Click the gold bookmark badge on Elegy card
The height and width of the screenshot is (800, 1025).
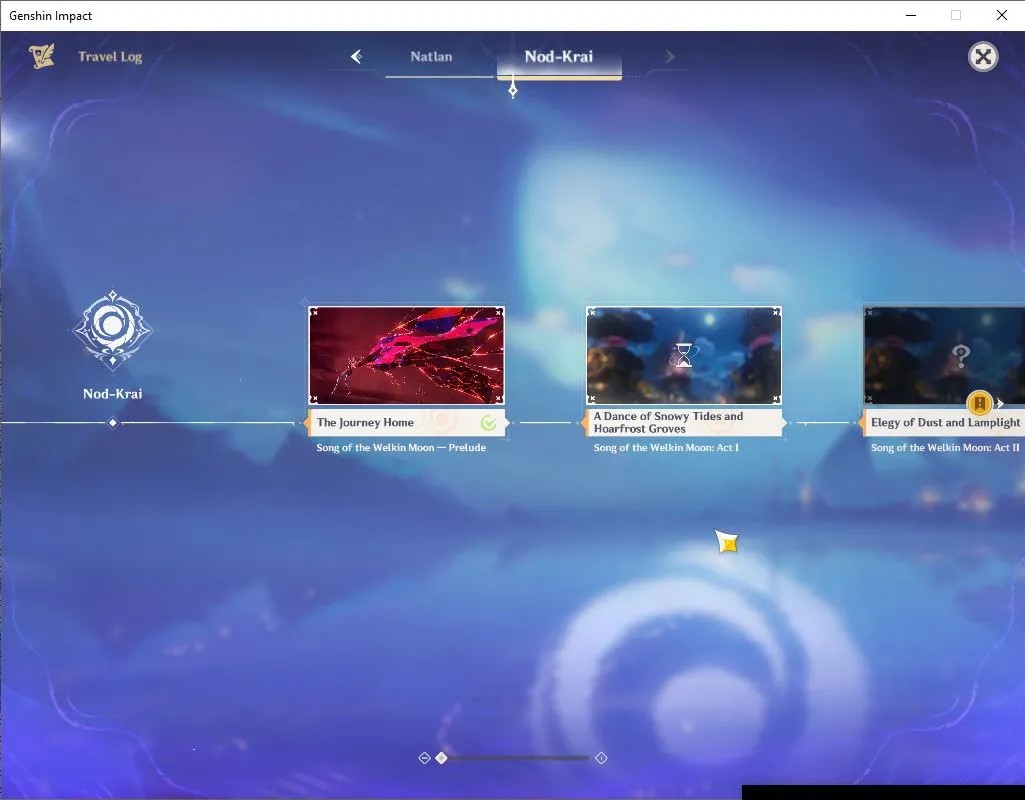[979, 403]
